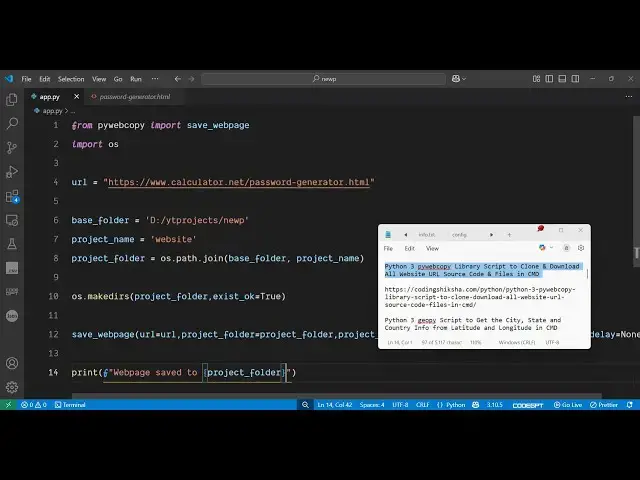Open the Extensions view with update badge
This screenshot has width=640, height=480.
coord(12,196)
